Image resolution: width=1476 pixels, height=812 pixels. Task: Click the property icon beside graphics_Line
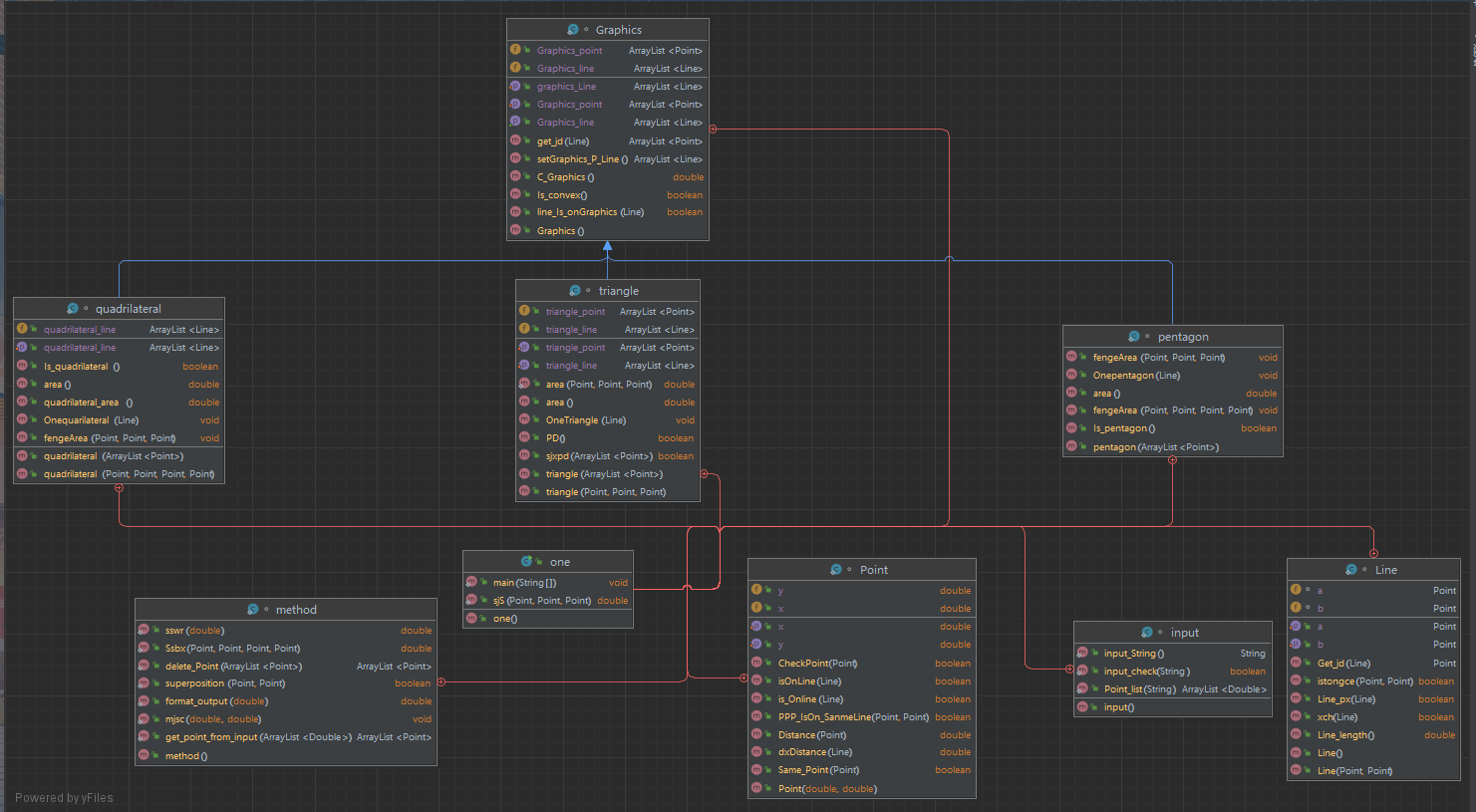515,86
